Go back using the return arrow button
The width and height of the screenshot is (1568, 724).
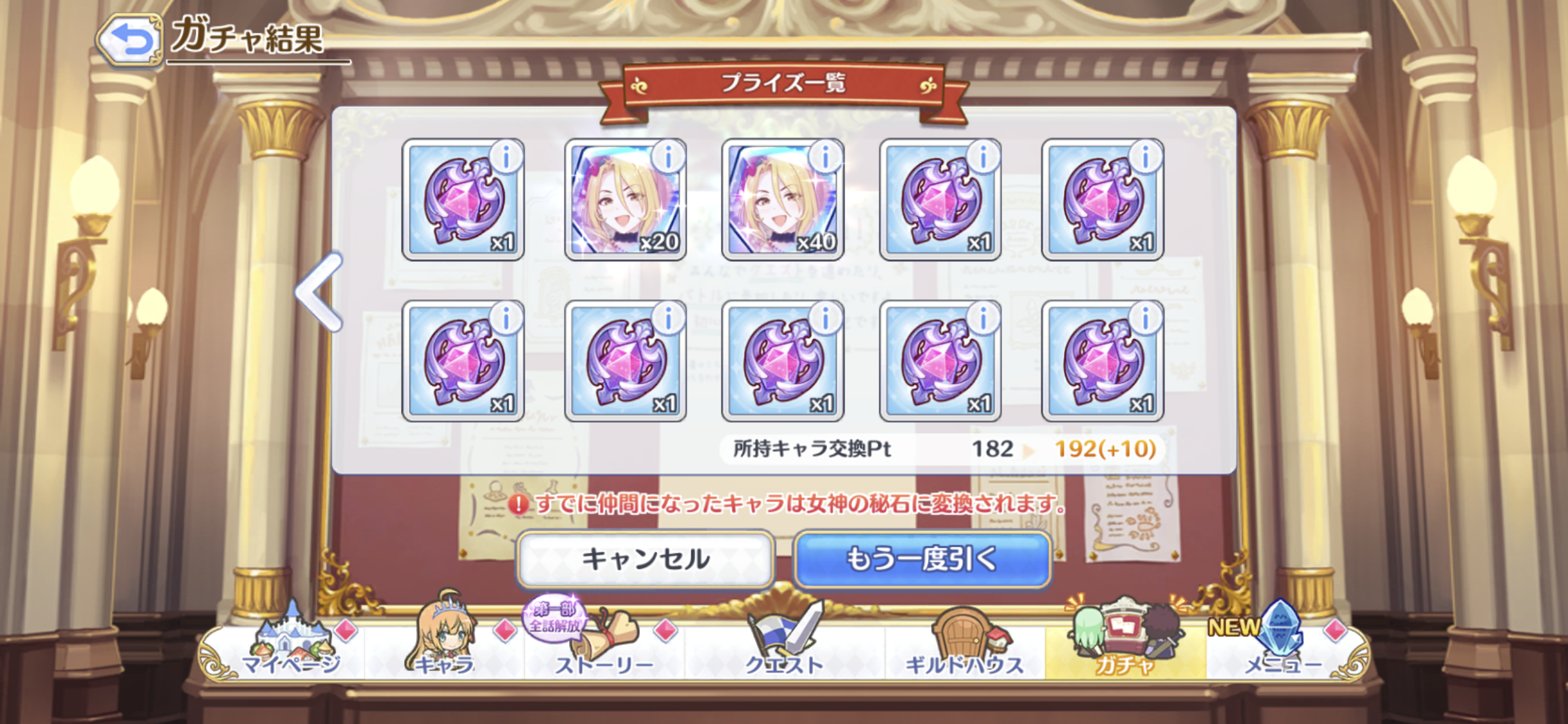[x=130, y=40]
